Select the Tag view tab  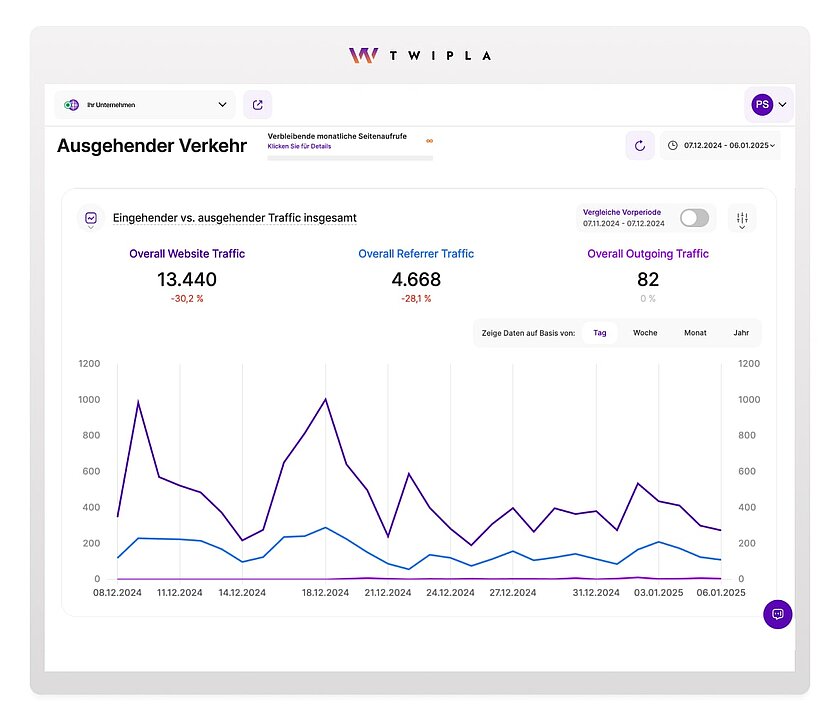click(600, 332)
